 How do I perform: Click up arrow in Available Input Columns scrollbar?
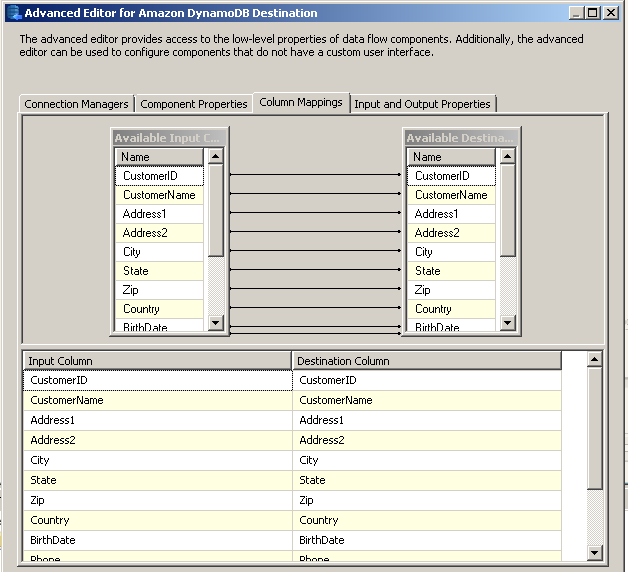(215, 156)
